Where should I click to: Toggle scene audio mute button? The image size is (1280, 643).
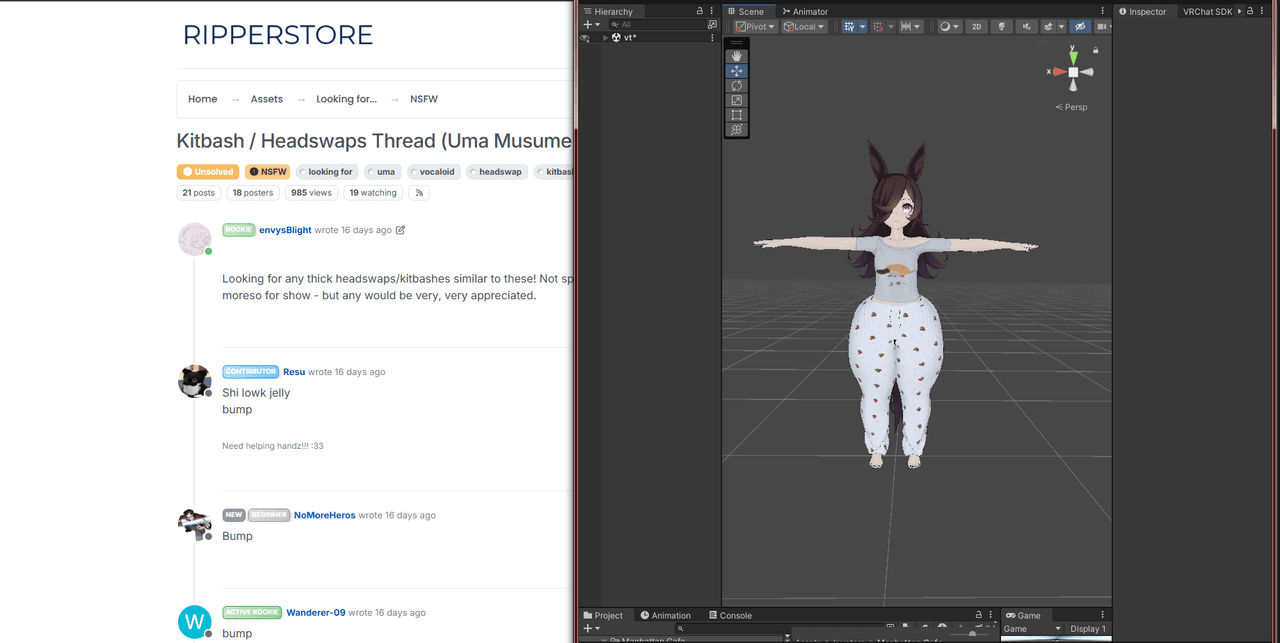[x=1026, y=27]
